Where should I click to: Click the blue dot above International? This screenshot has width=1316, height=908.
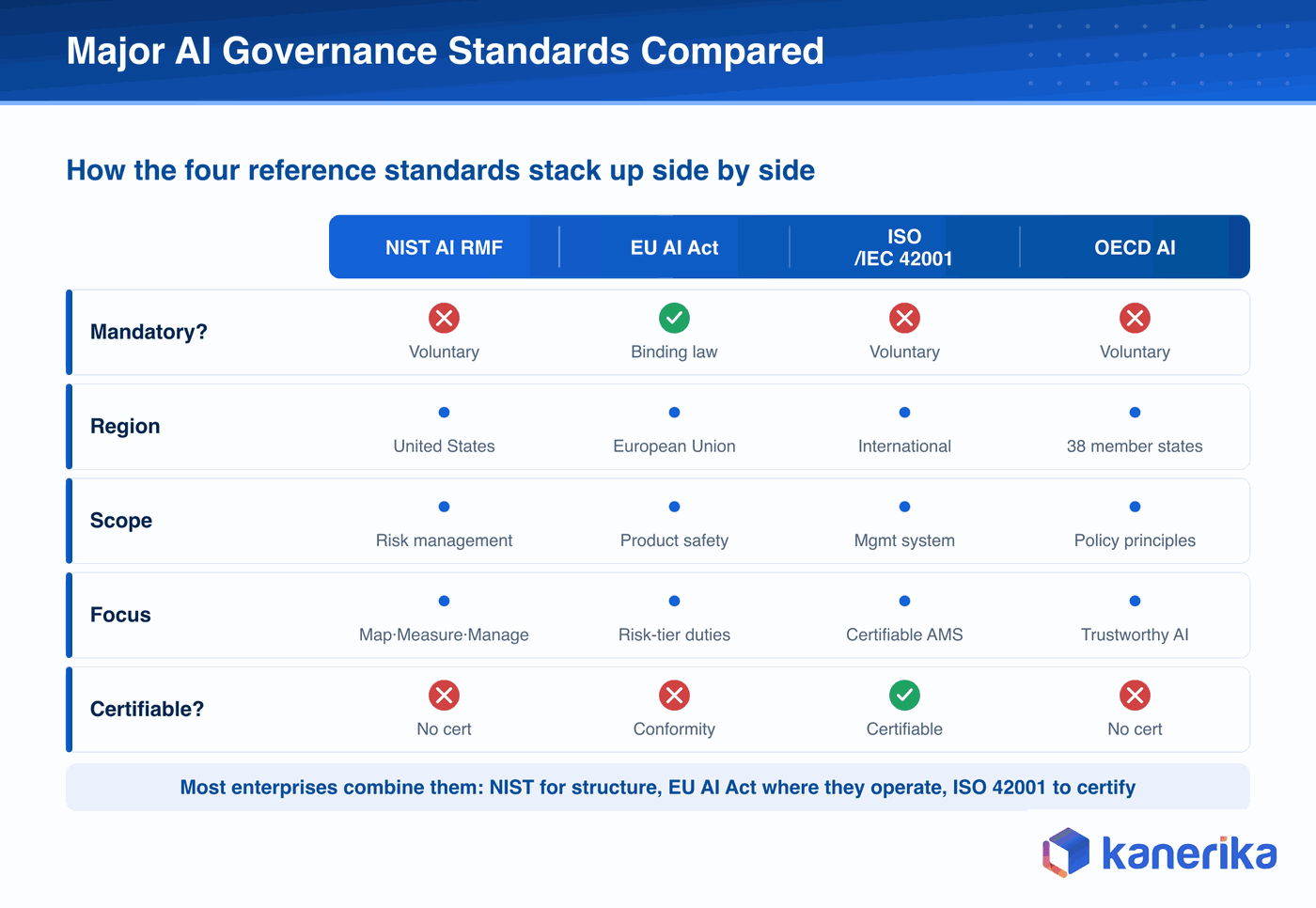tap(904, 413)
